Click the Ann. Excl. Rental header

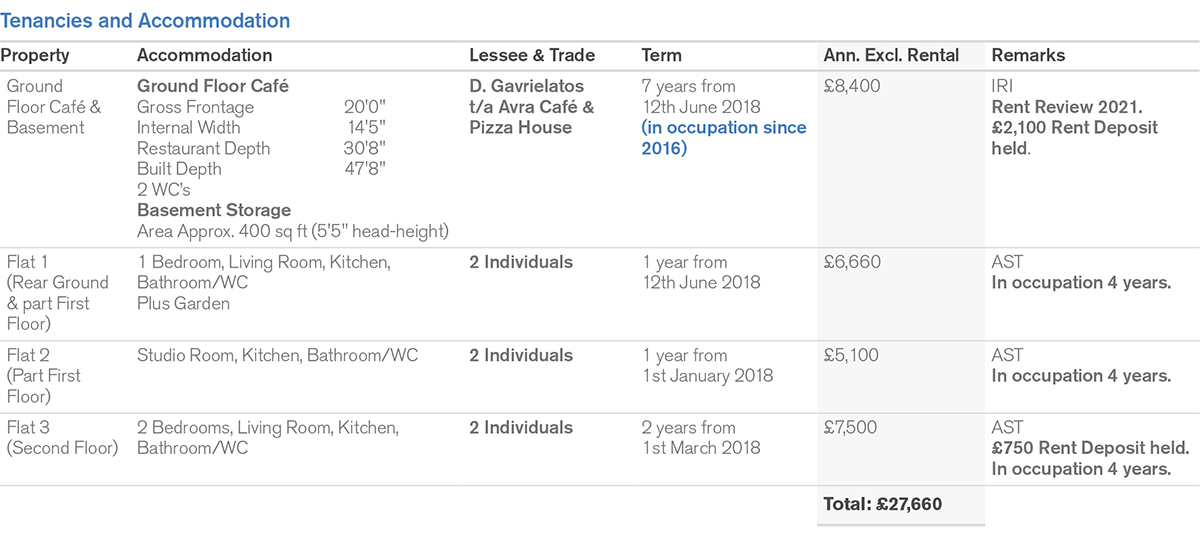click(890, 56)
